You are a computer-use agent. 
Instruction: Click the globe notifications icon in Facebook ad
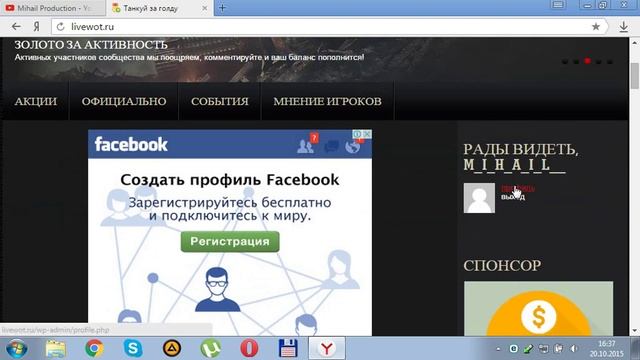[x=353, y=146]
